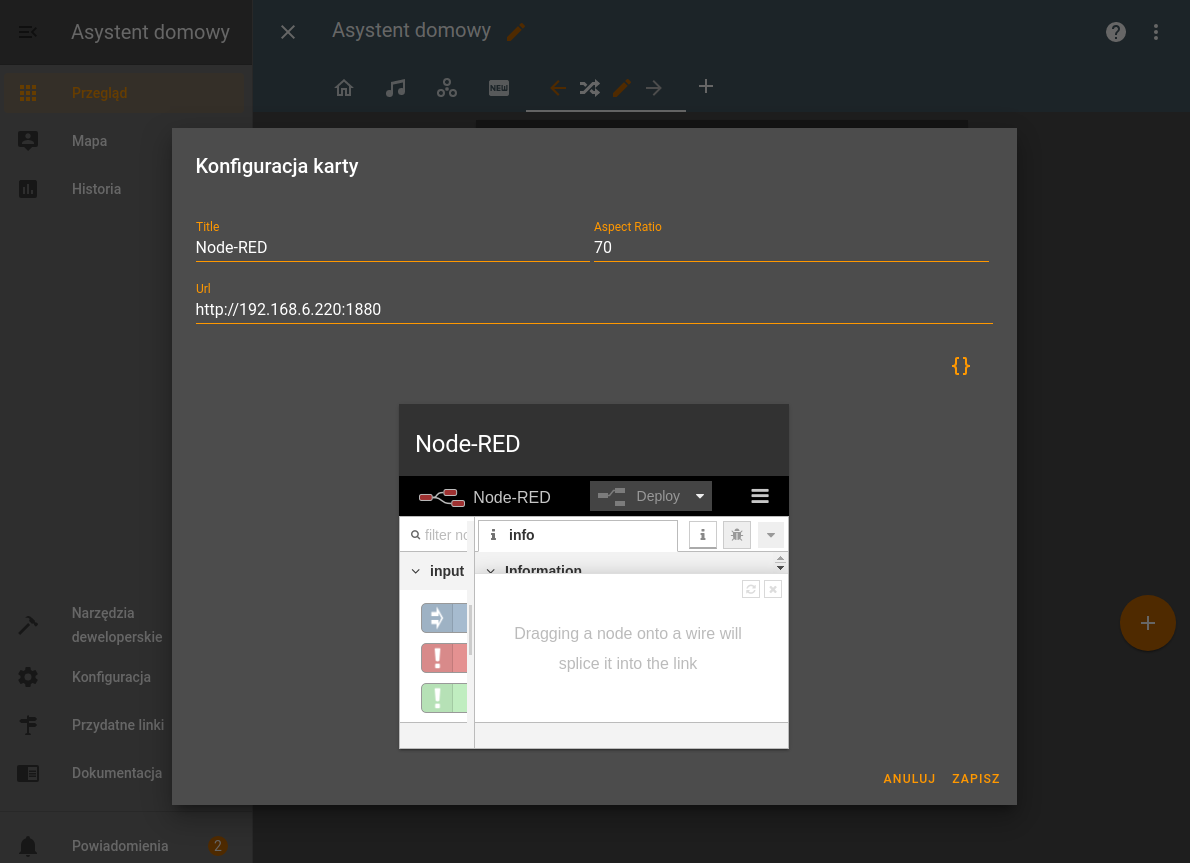Open sidebar tabs dropdown arrow
The image size is (1190, 863).
(770, 535)
